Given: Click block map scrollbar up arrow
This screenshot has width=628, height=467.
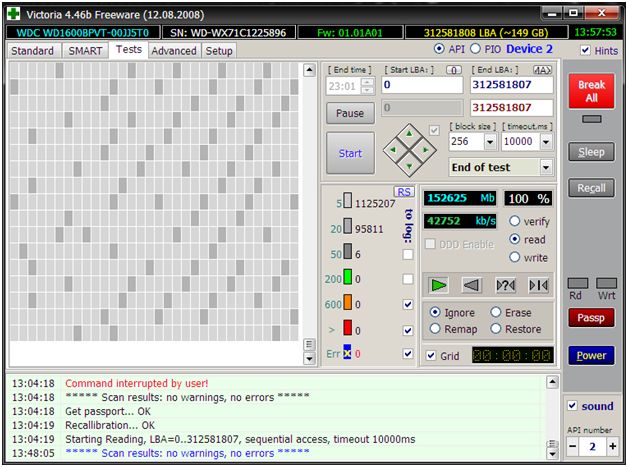Looking at the screenshot, I should pos(309,70).
